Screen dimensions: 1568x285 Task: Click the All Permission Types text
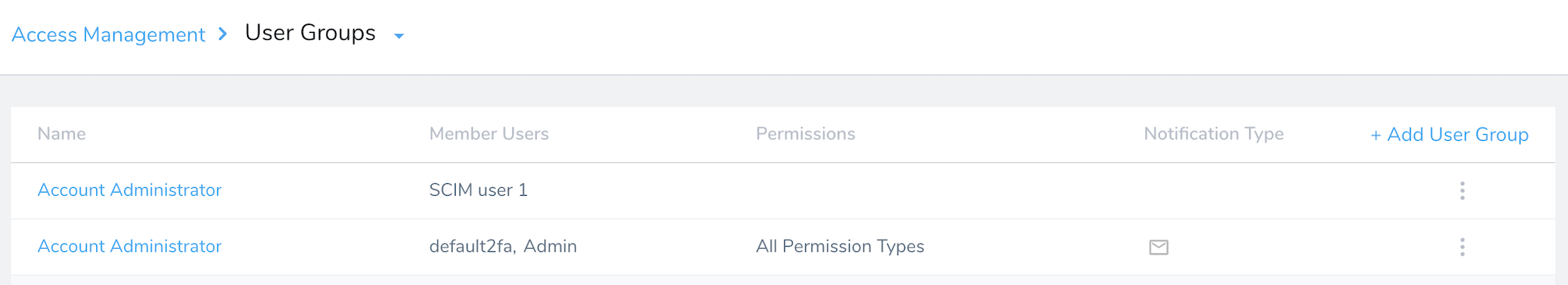[x=839, y=247]
